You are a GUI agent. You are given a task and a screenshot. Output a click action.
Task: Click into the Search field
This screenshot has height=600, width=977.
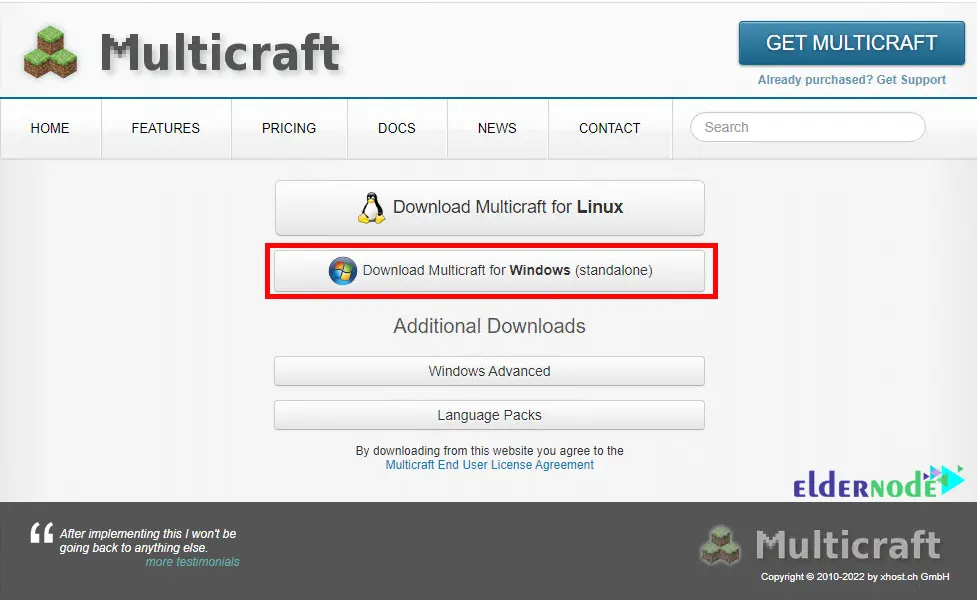click(x=808, y=127)
